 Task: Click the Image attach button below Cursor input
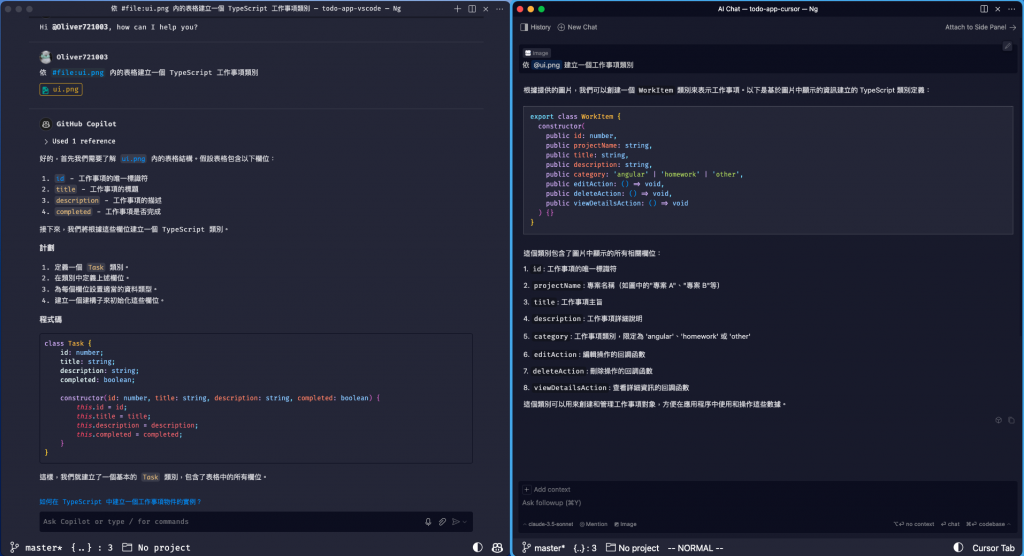(x=625, y=524)
